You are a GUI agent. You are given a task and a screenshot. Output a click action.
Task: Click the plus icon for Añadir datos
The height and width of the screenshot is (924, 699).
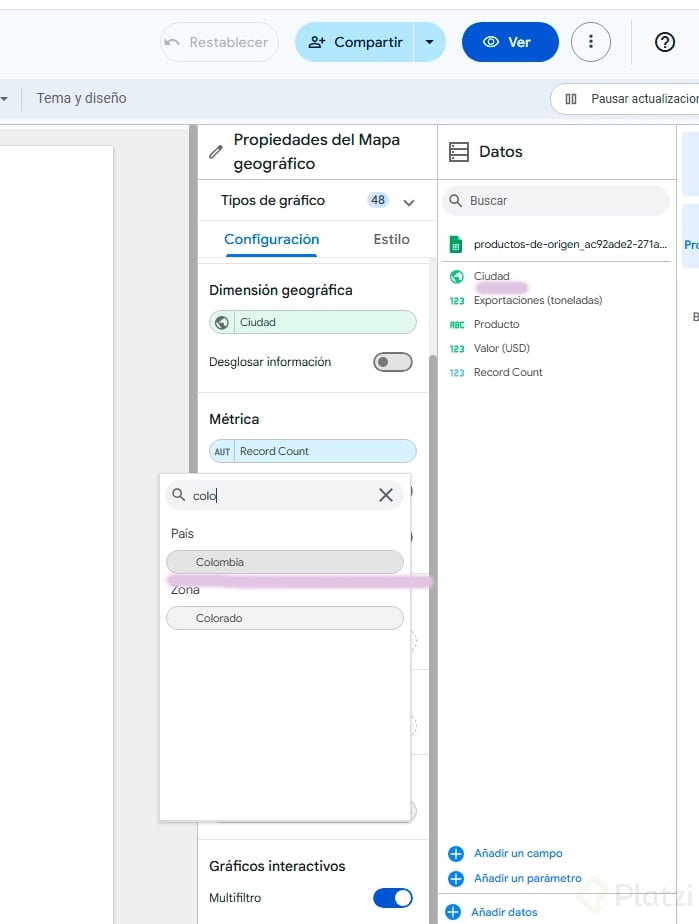coord(453,912)
